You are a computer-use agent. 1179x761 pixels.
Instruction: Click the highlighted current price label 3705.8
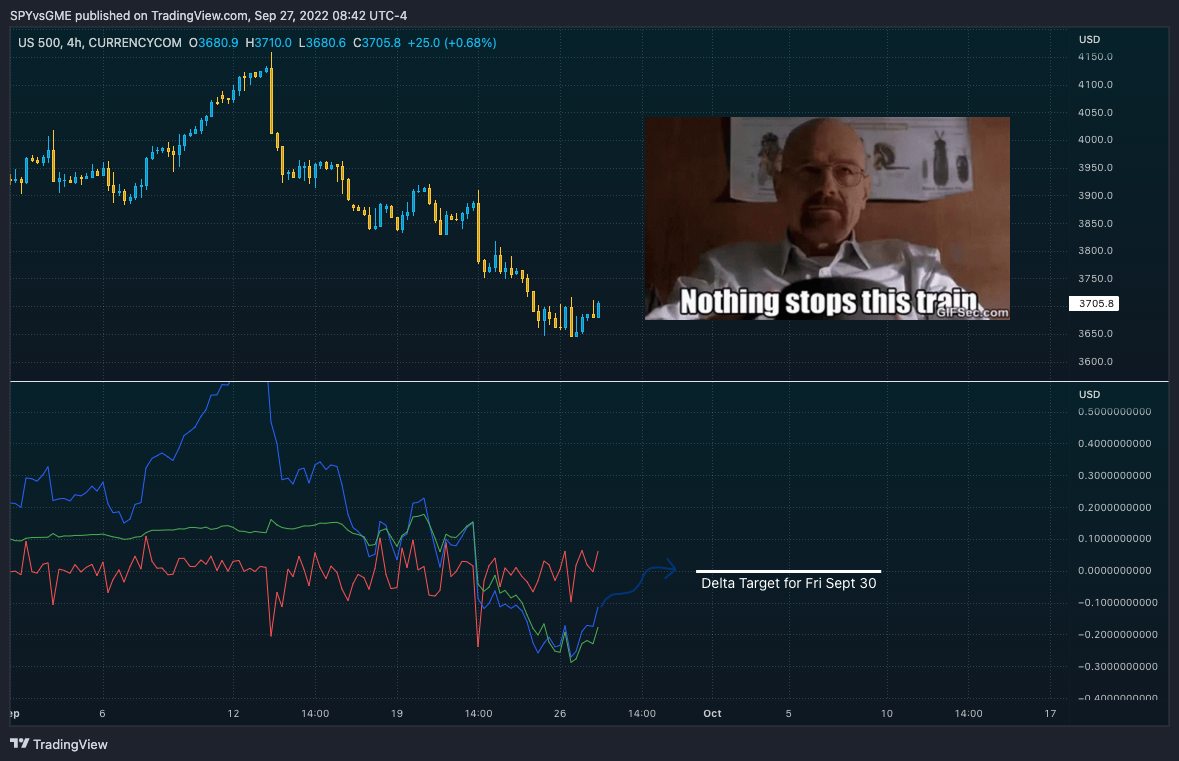(x=1094, y=304)
